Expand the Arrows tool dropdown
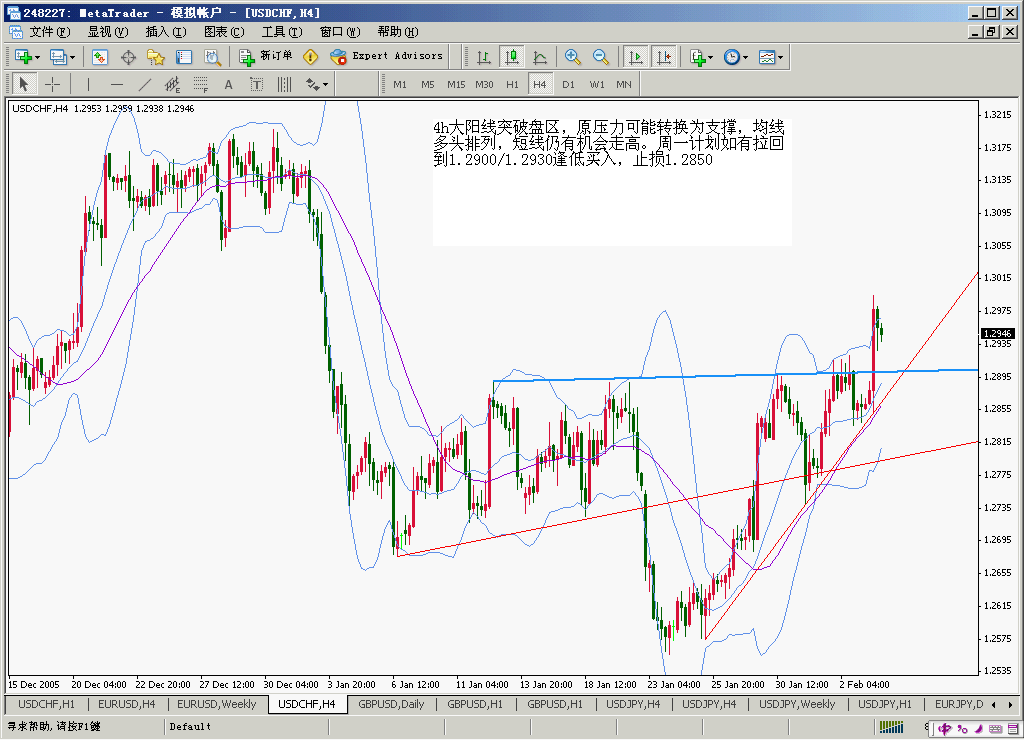Viewport: 1024px width, 740px height. click(325, 84)
